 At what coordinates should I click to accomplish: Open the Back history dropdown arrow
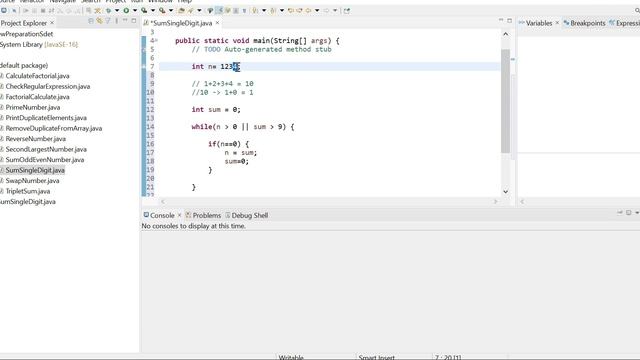(x=317, y=11)
